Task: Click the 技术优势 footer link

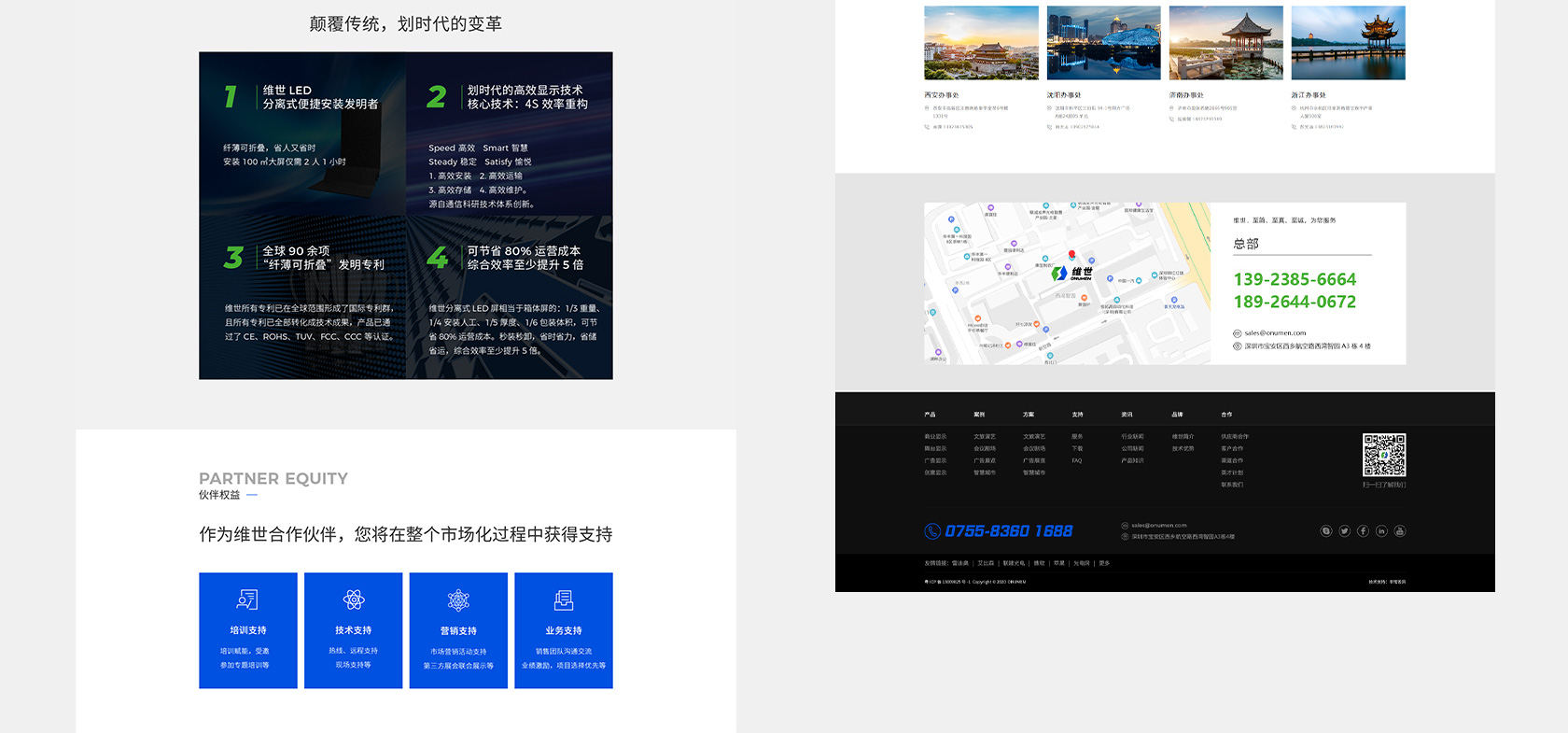Action: coord(1183,448)
